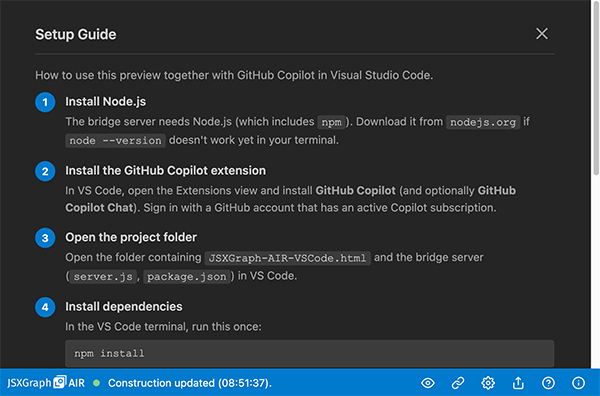Image resolution: width=600 pixels, height=396 pixels.
Task: Click the 'server.js' code label
Action: [103, 276]
